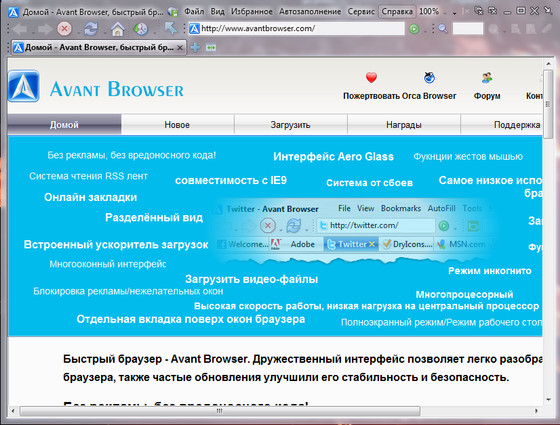Click the green arrows icon beside new tab
This screenshot has width=560, height=425.
pyautogui.click(x=211, y=48)
